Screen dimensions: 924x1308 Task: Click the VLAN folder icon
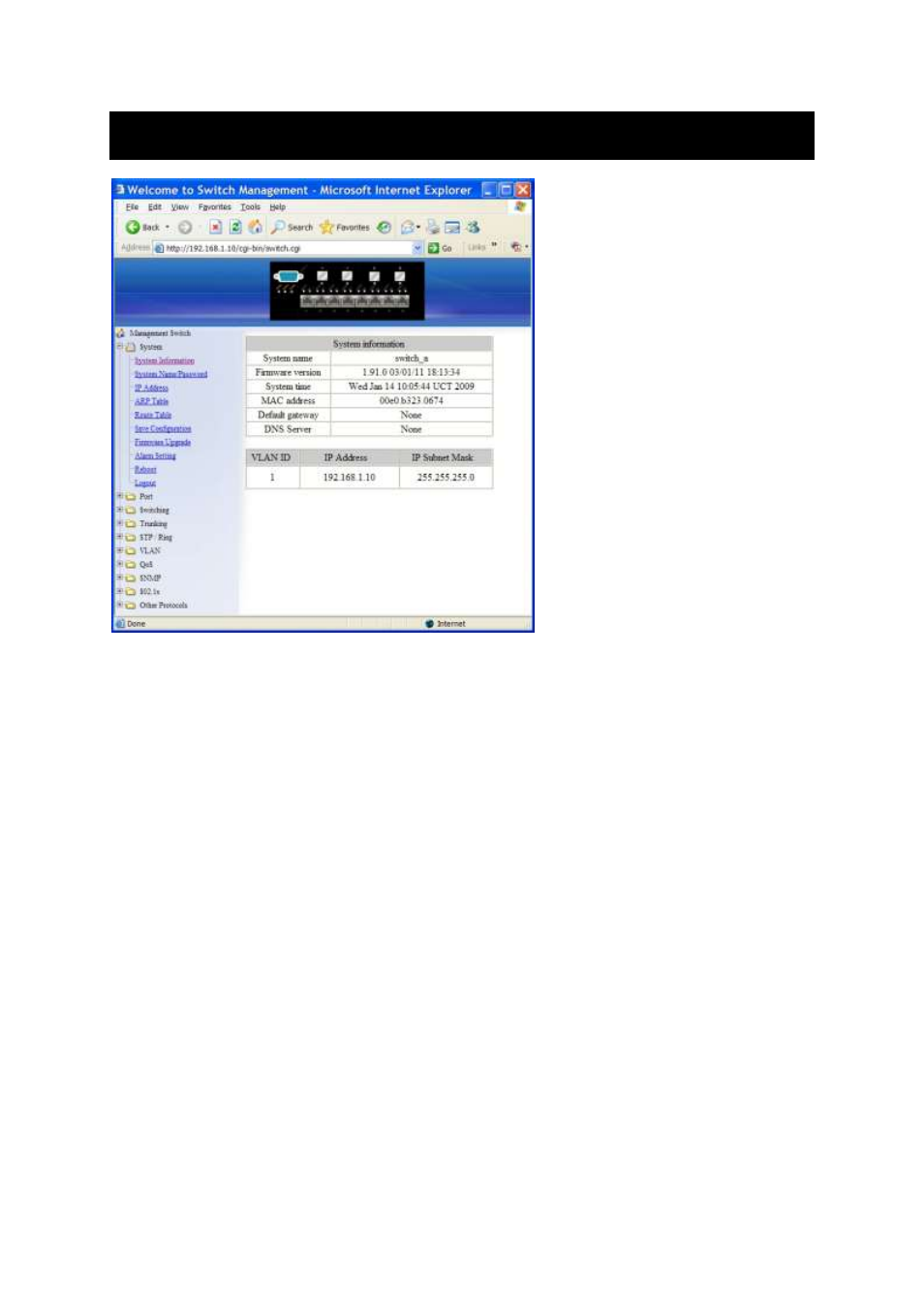pos(131,550)
